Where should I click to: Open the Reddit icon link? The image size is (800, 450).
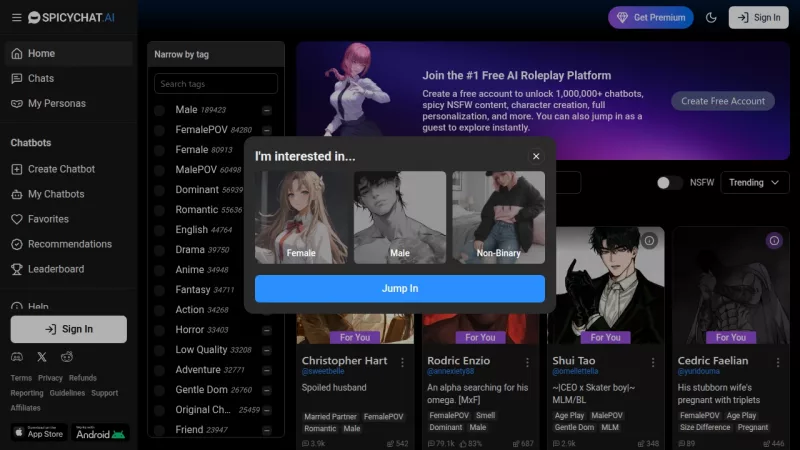(x=67, y=356)
